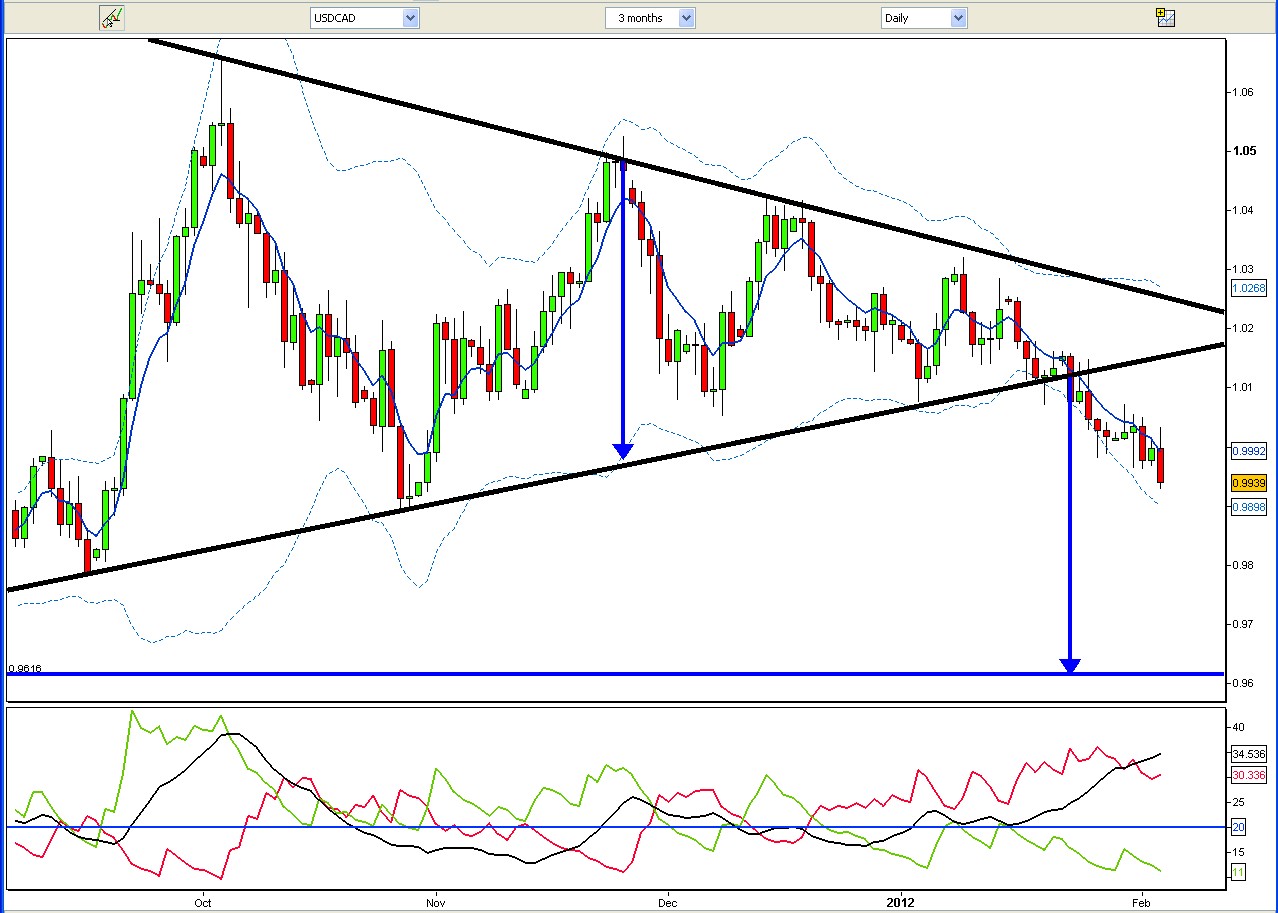Click the 1.05 price axis label

tap(1243, 151)
